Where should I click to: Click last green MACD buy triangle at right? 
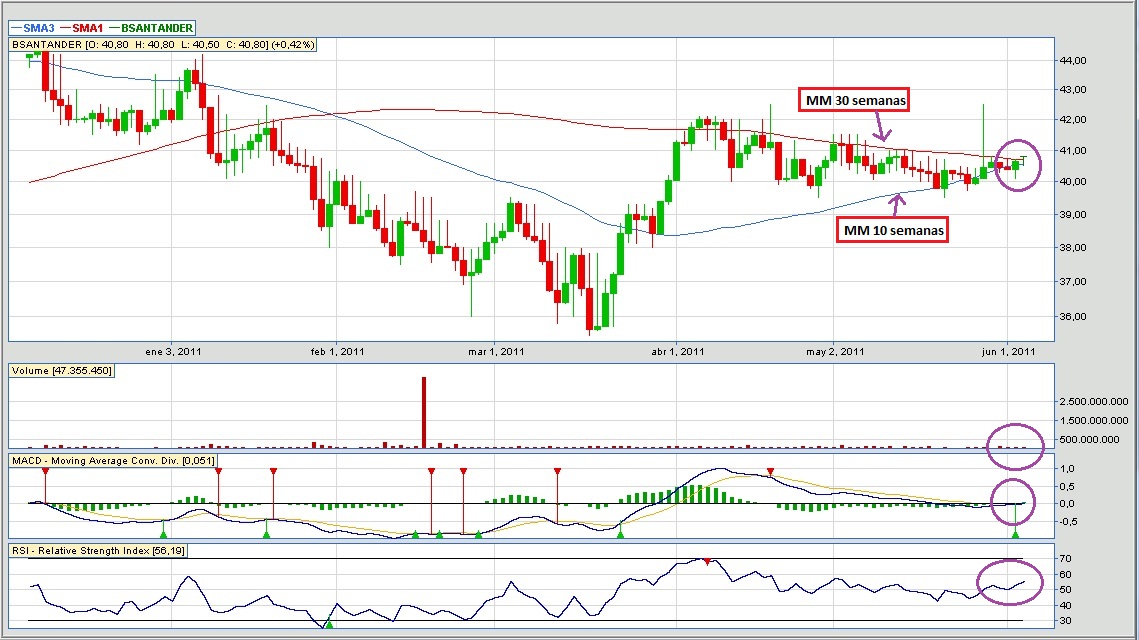point(1015,537)
